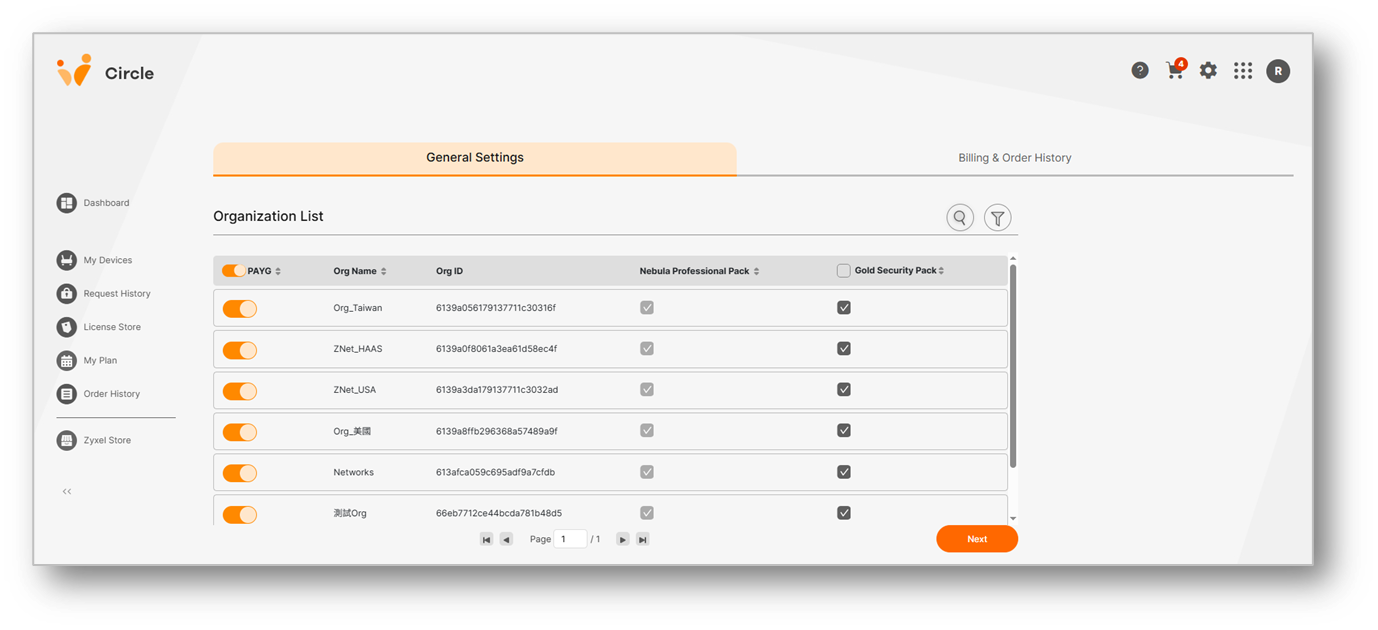Open Order History from sidebar
Screen dimensions: 1378x630
pyautogui.click(x=112, y=394)
